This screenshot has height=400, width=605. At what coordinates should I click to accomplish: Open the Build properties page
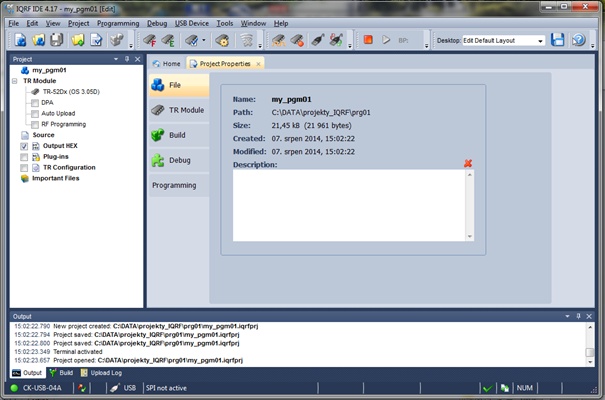pos(179,135)
